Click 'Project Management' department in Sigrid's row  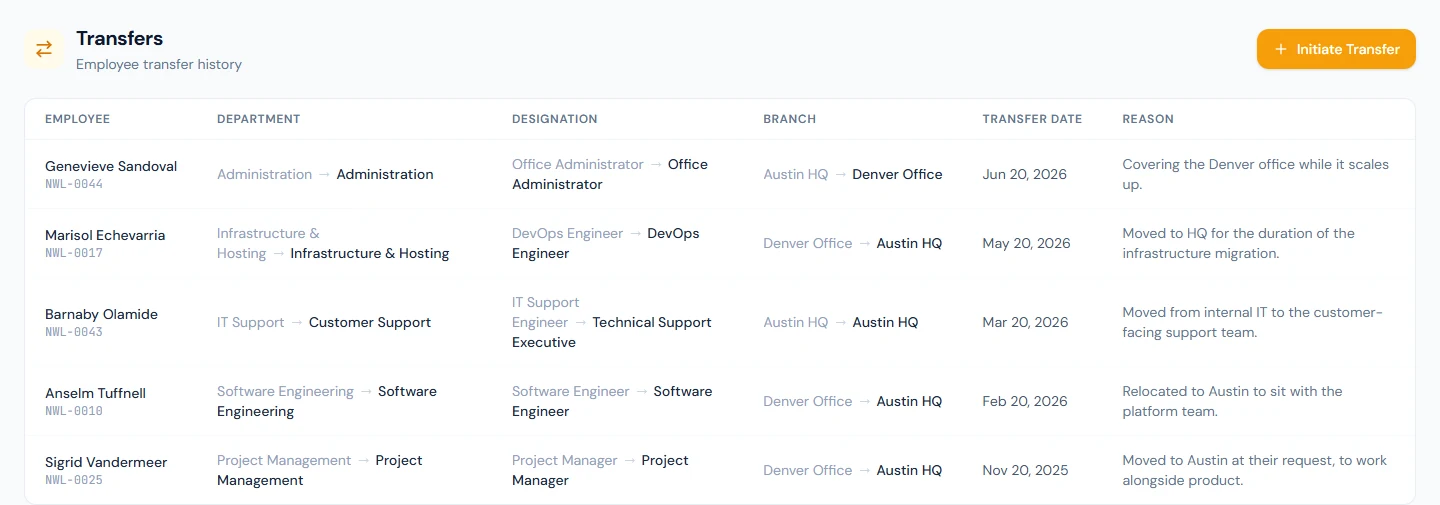pyautogui.click(x=320, y=470)
